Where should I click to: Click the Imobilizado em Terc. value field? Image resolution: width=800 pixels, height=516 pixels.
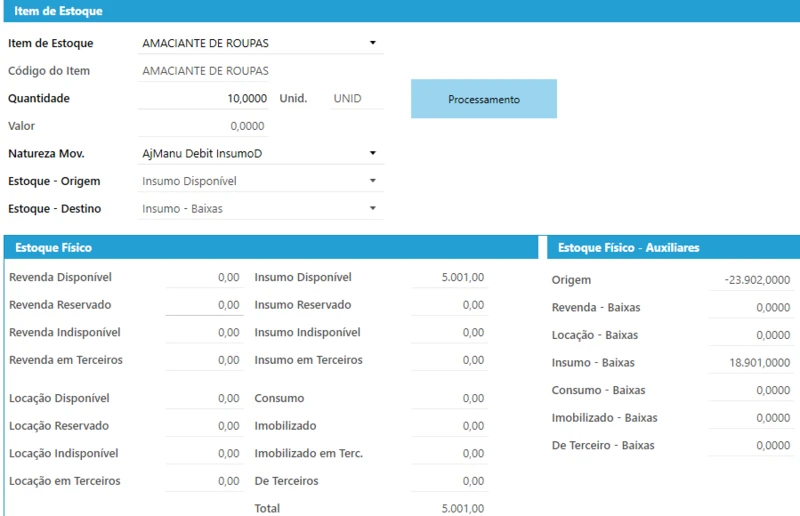pos(450,453)
